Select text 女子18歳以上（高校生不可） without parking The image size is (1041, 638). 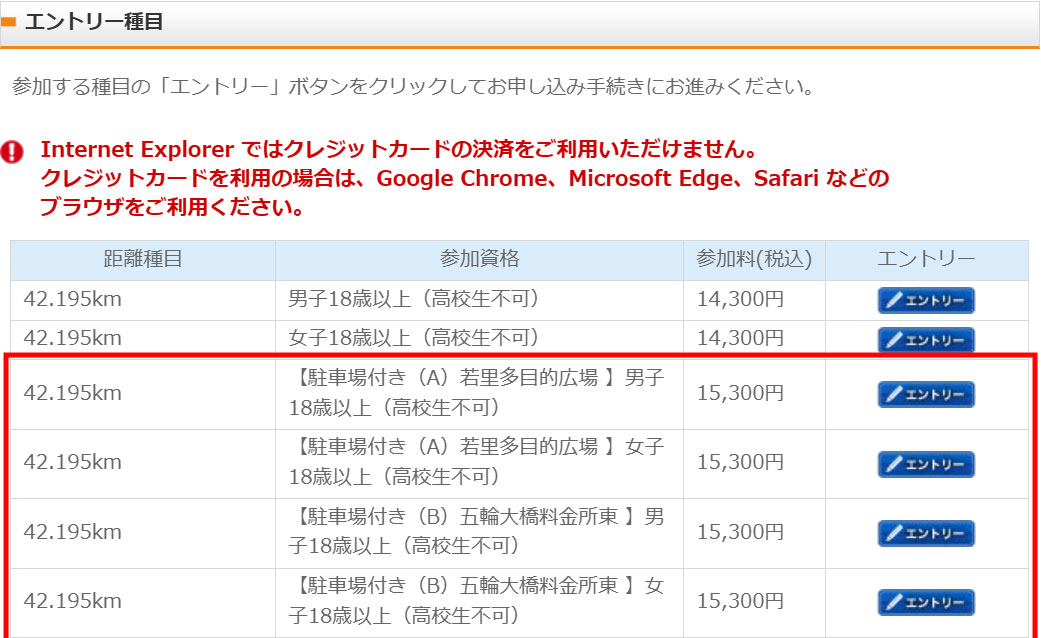pos(414,338)
